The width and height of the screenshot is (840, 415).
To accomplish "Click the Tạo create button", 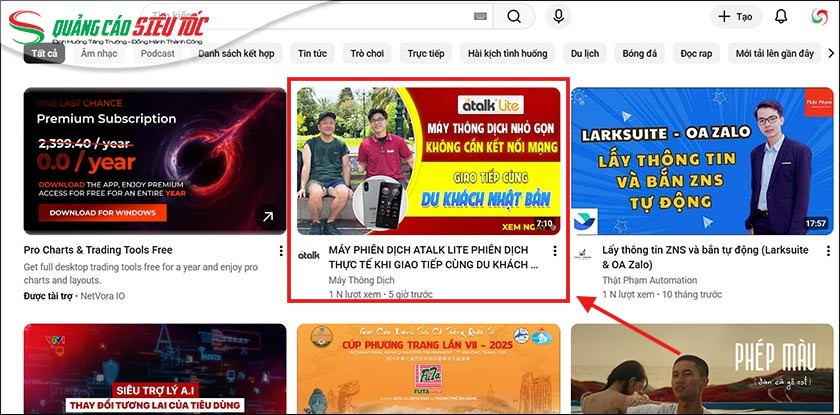I will point(736,17).
